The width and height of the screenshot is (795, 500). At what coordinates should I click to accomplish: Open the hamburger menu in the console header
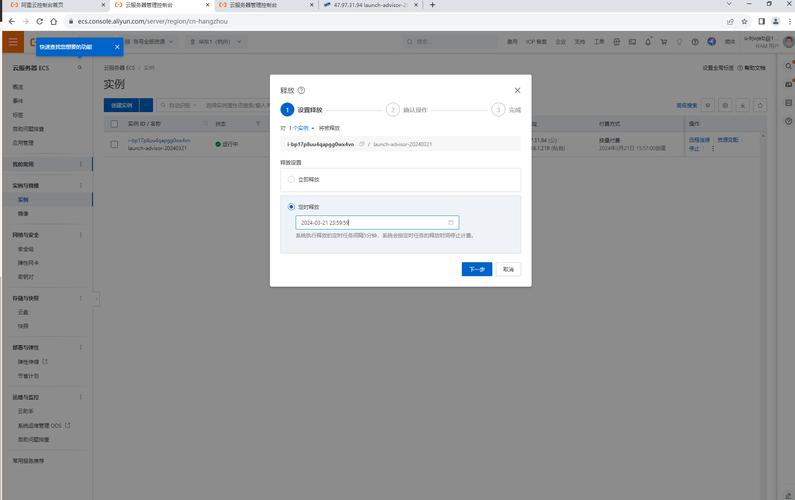[x=13, y=41]
